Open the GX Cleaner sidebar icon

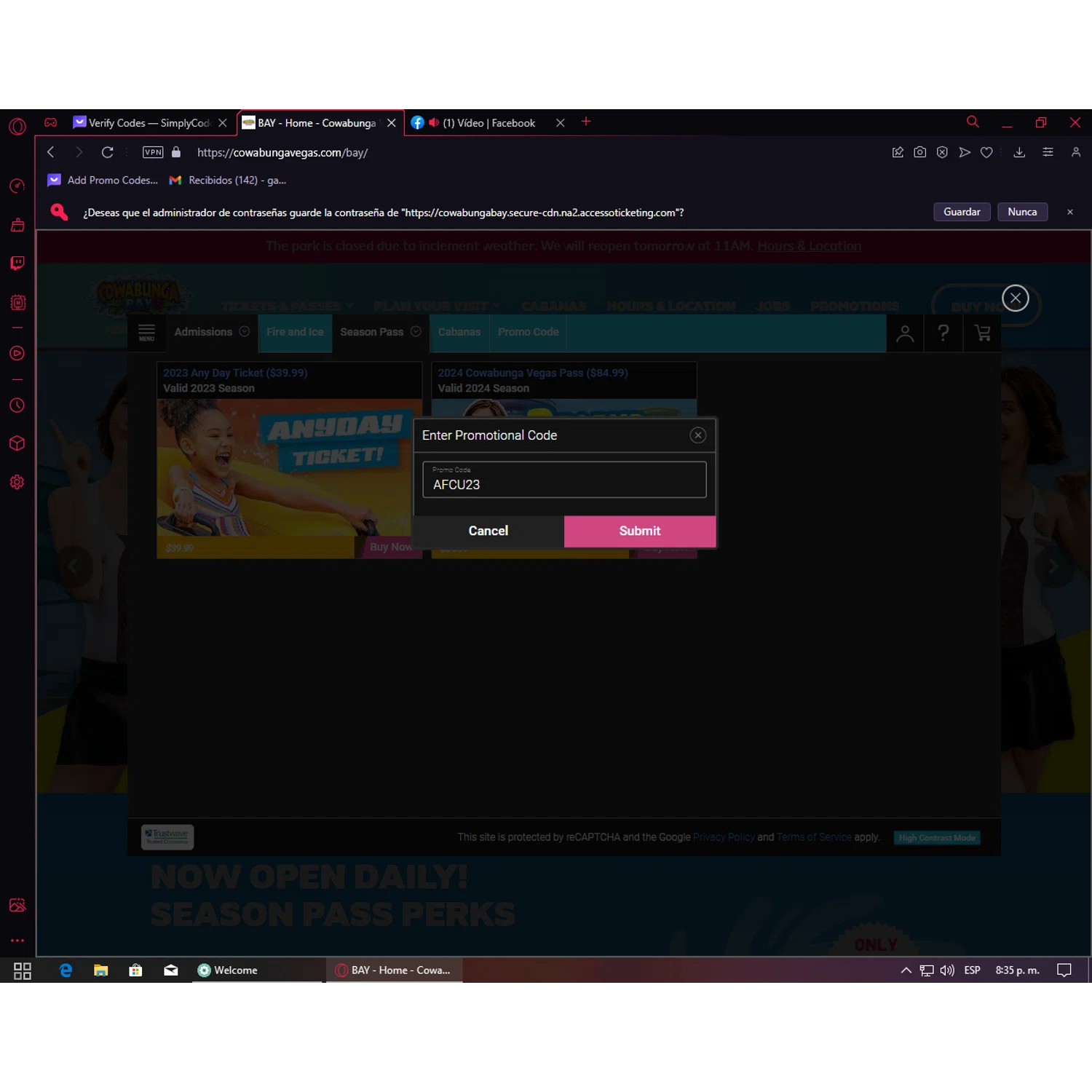tap(17, 225)
